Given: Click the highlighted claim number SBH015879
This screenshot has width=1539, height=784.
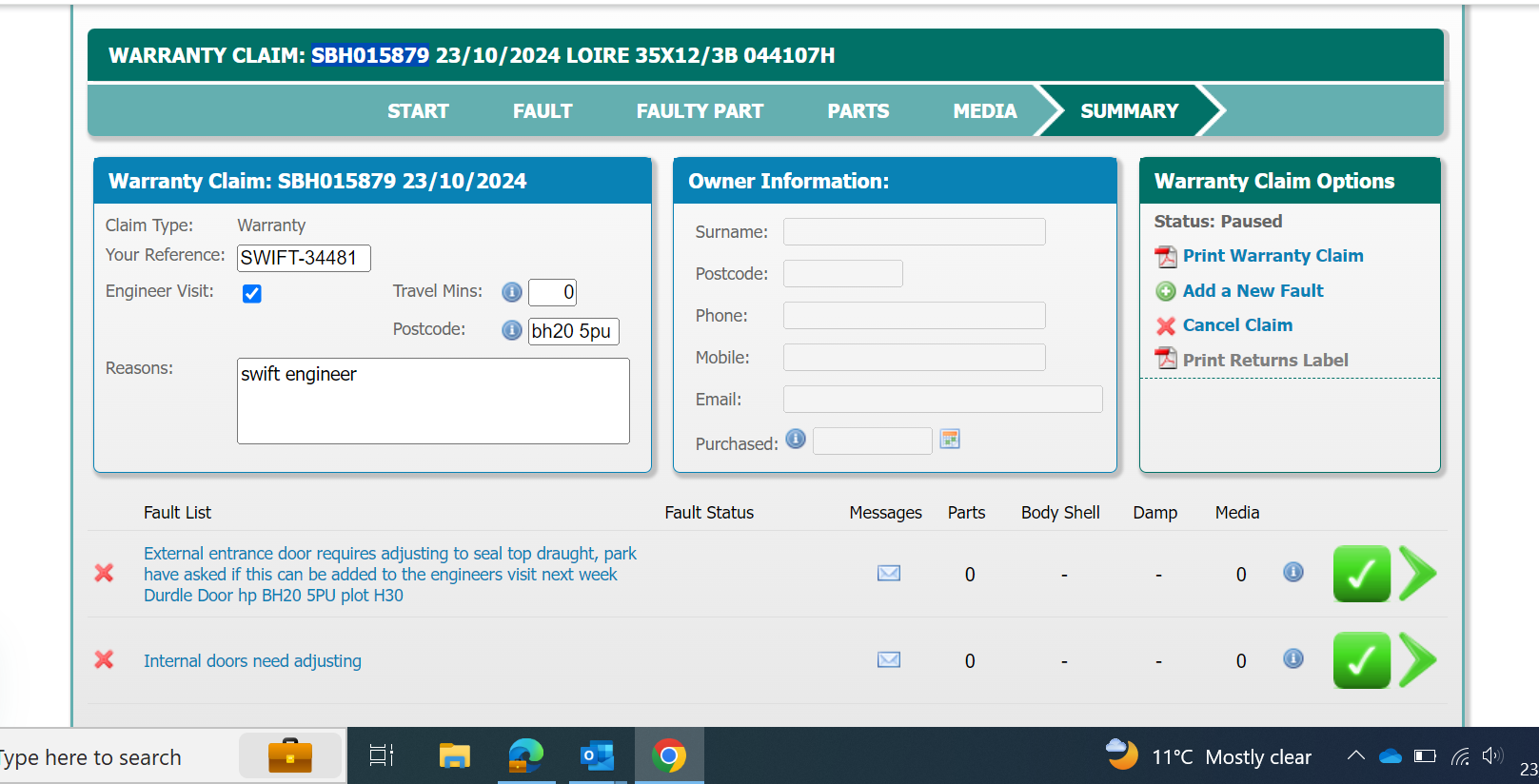Looking at the screenshot, I should click(370, 55).
